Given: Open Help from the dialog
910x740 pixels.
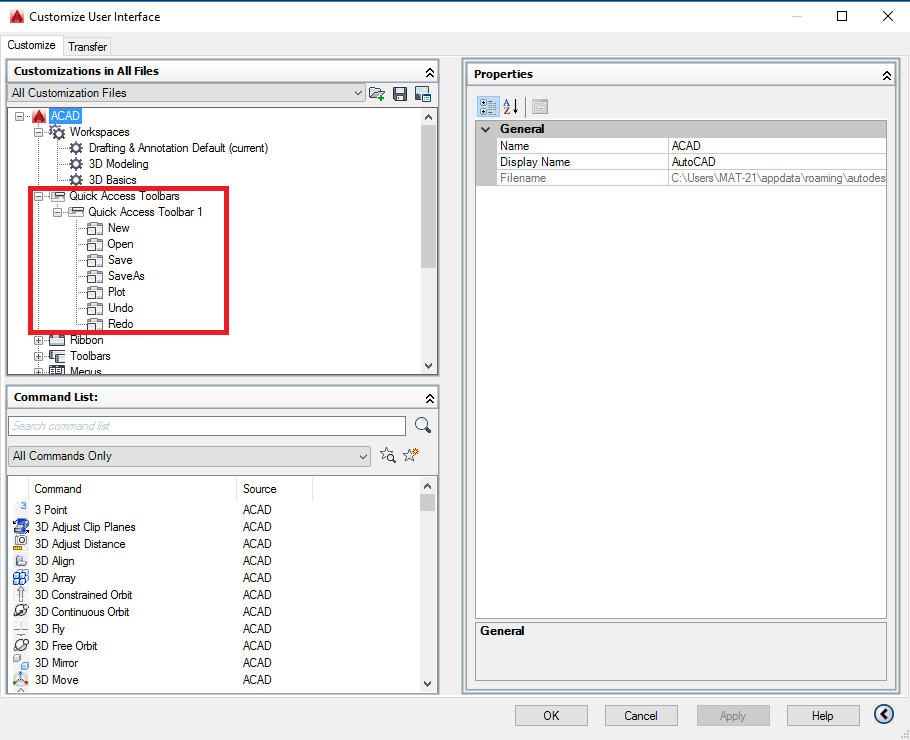Looking at the screenshot, I should click(x=822, y=715).
